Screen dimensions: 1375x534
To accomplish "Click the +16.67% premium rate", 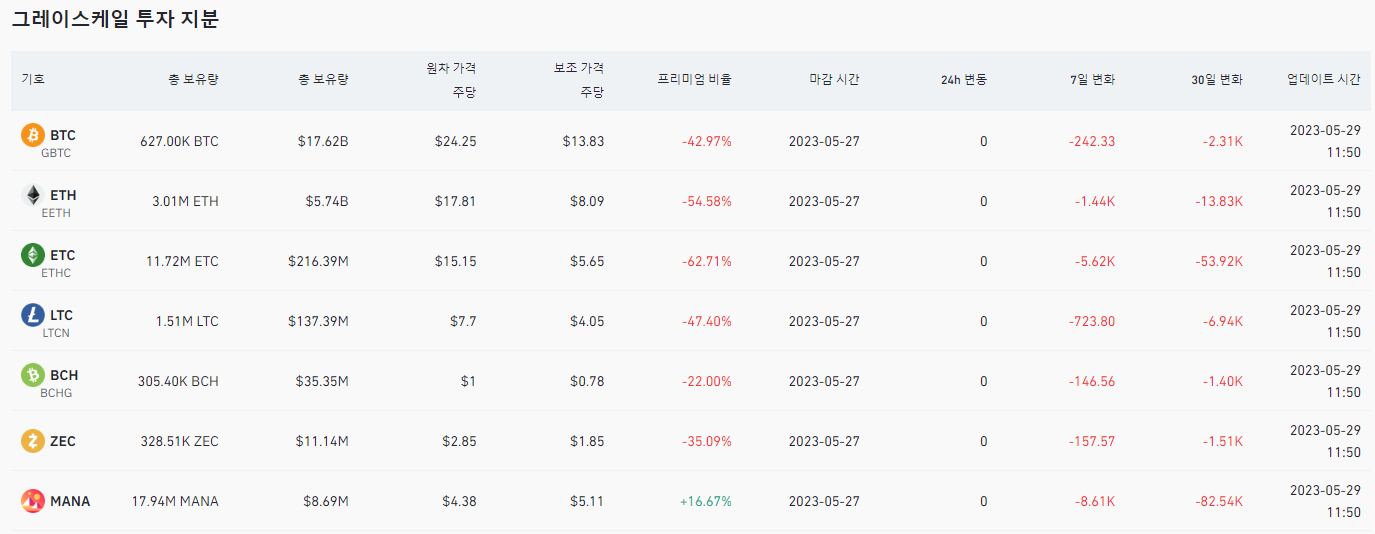I will coord(706,501).
